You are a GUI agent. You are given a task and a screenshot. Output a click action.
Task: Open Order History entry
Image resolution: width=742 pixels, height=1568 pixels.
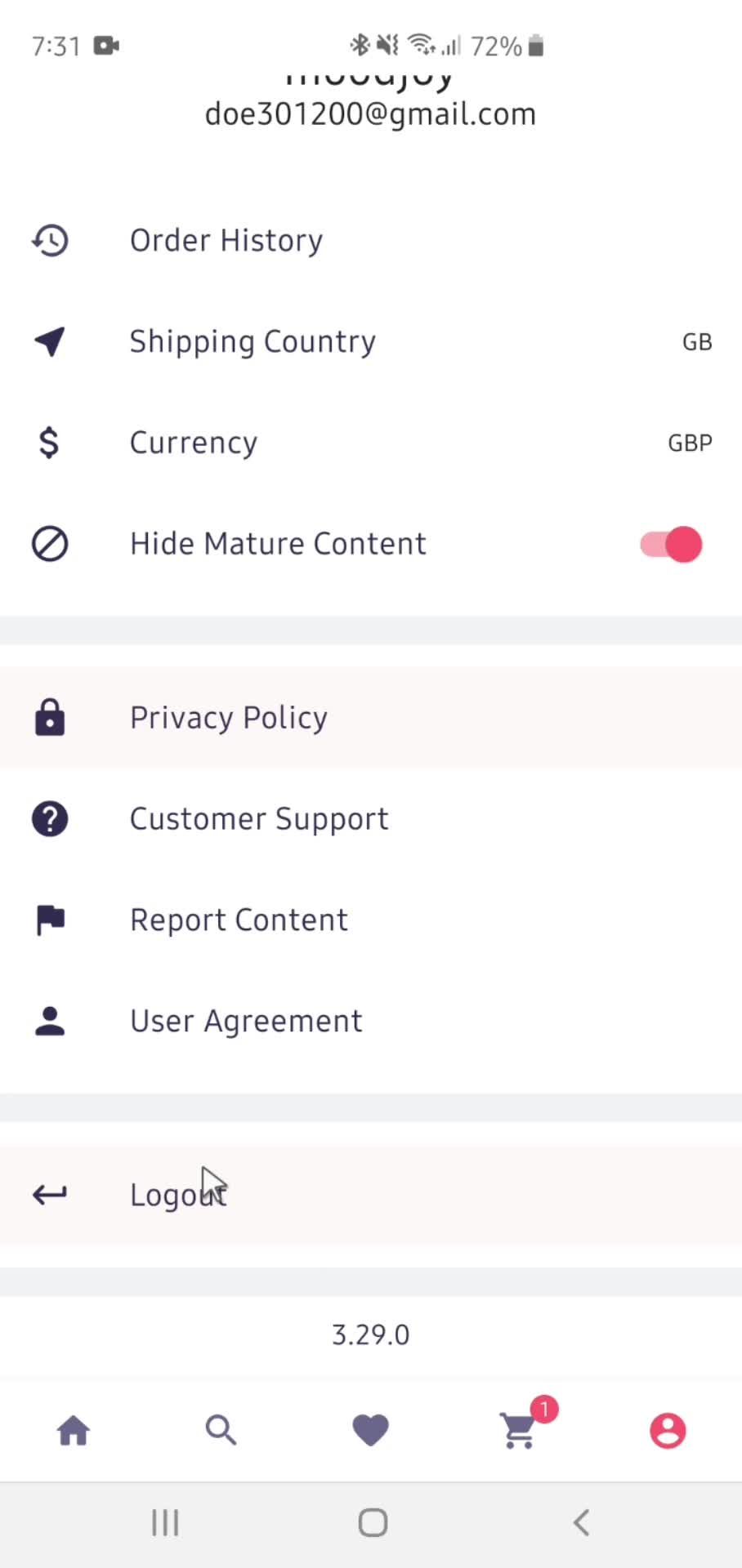pyautogui.click(x=371, y=240)
